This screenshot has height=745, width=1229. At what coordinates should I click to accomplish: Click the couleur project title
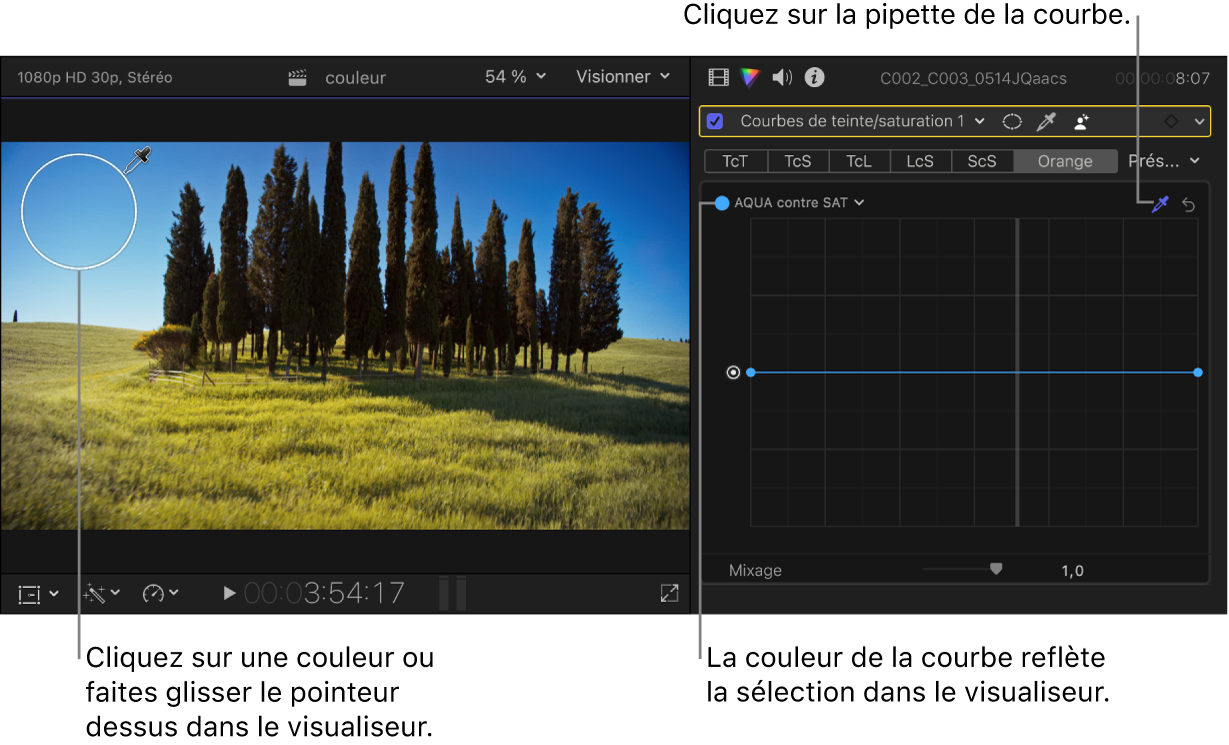tap(355, 78)
